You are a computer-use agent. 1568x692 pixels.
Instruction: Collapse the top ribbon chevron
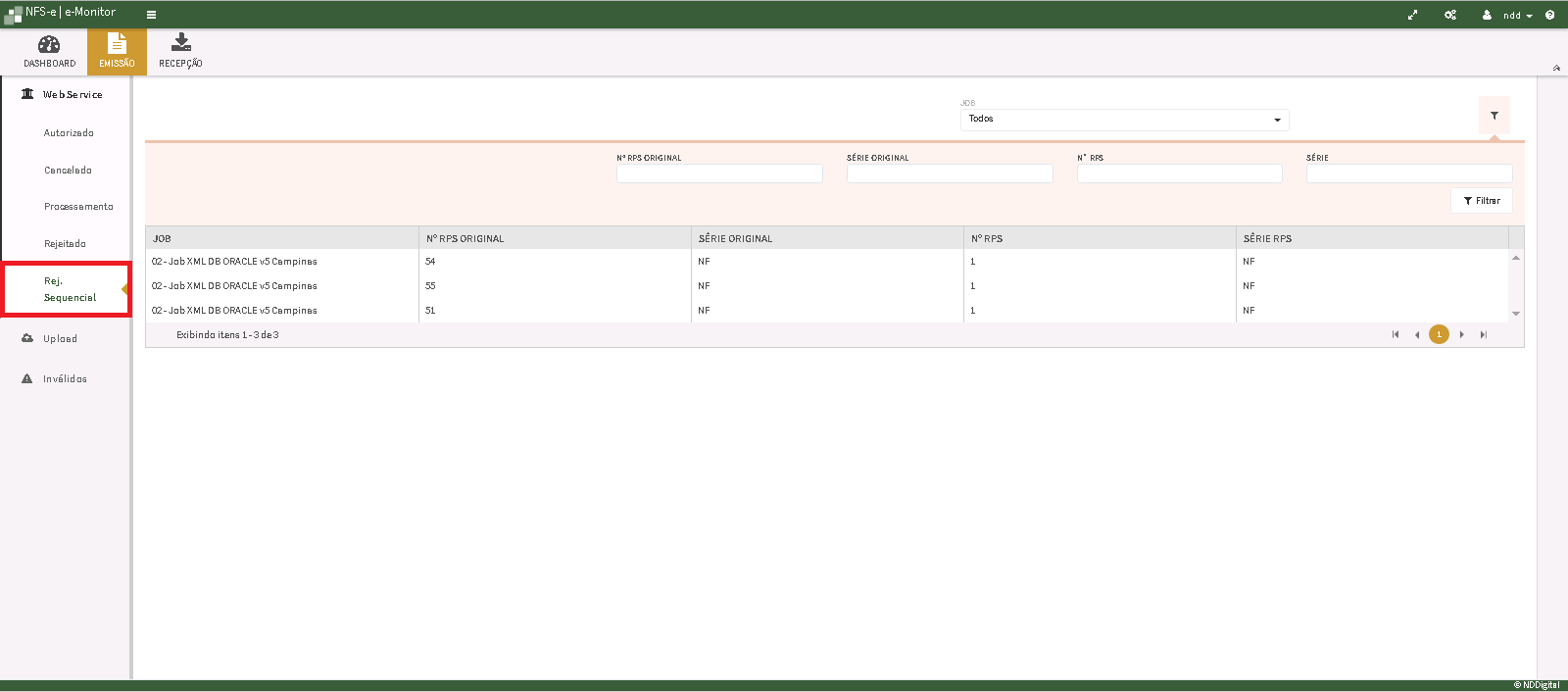[x=1556, y=68]
